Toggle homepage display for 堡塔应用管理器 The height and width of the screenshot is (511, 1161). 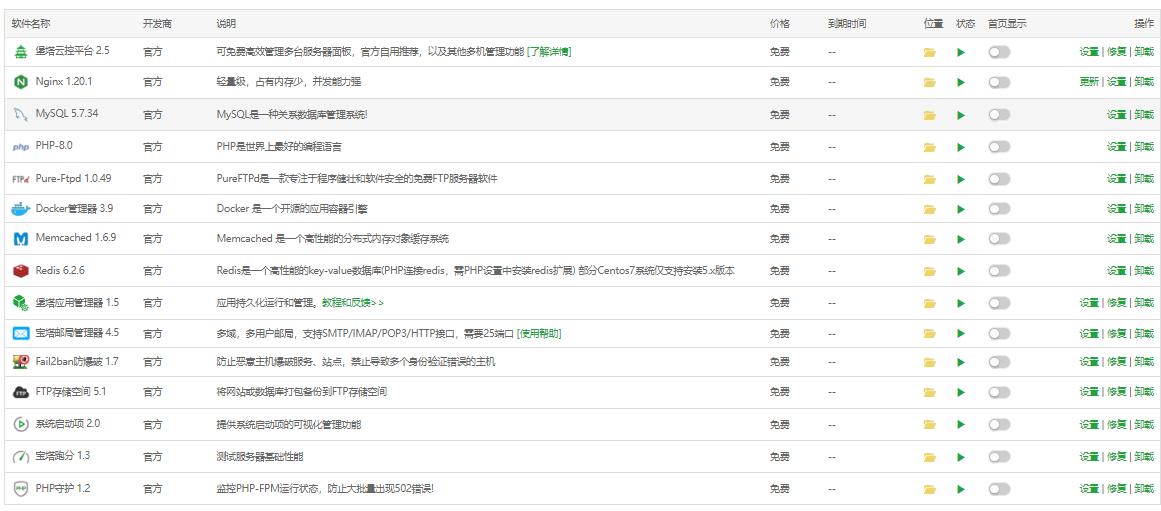[x=999, y=303]
